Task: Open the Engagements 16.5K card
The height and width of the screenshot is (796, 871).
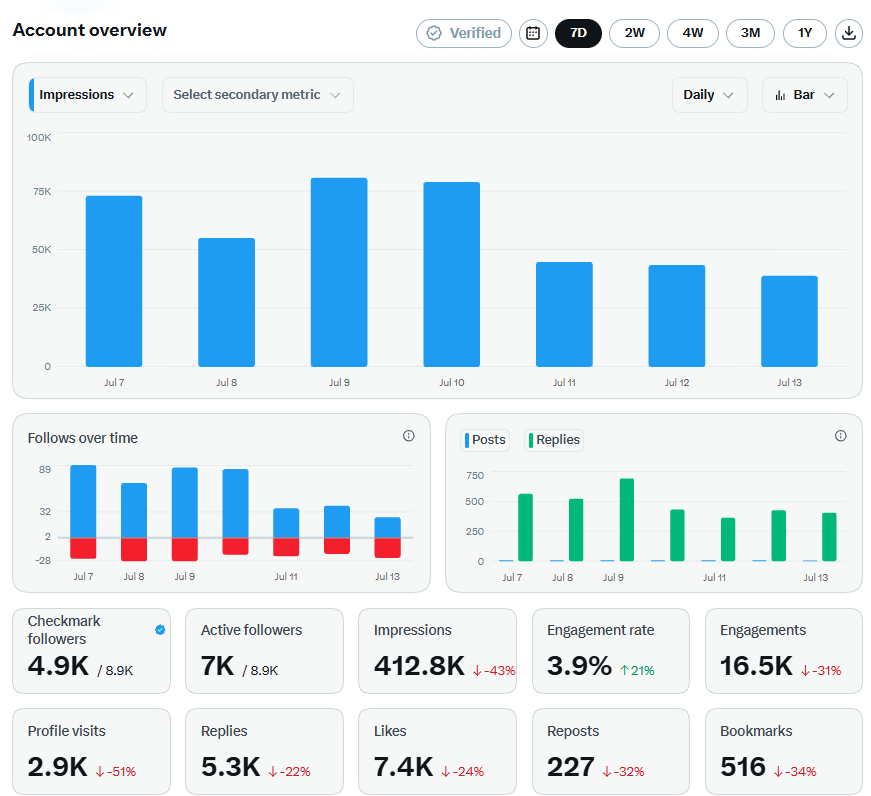Action: pos(784,650)
